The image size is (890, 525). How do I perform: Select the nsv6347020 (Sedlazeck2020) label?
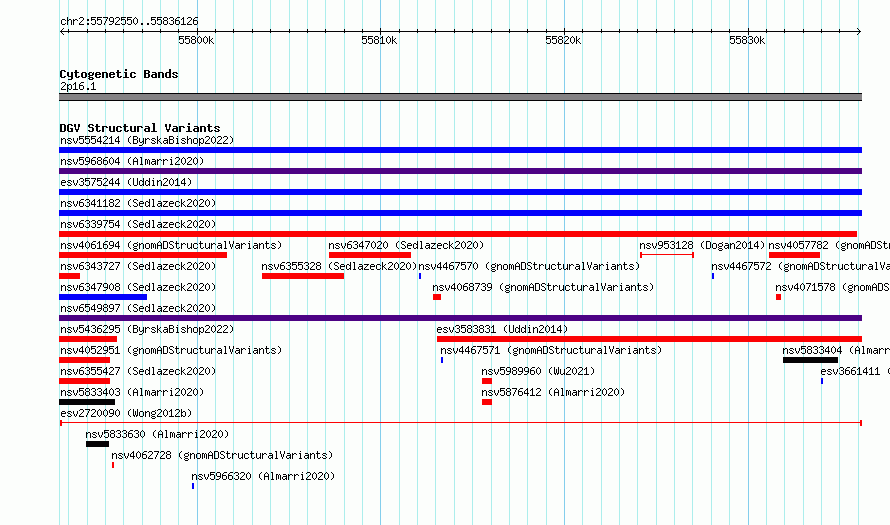point(406,245)
